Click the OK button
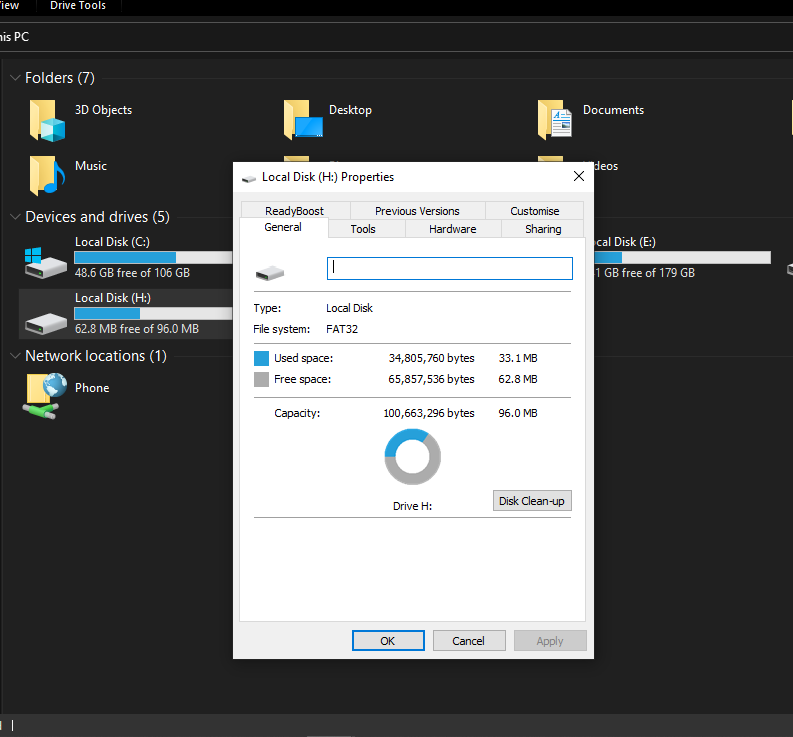Viewport: 793px width, 737px height. pos(388,641)
